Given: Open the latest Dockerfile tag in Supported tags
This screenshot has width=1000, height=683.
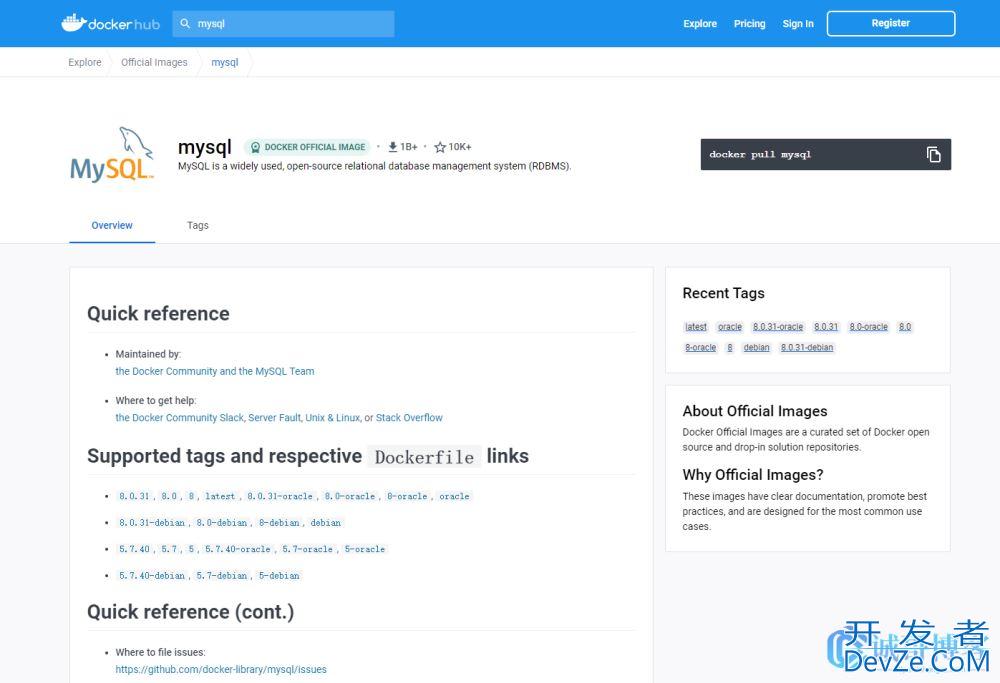Looking at the screenshot, I should pyautogui.click(x=220, y=496).
